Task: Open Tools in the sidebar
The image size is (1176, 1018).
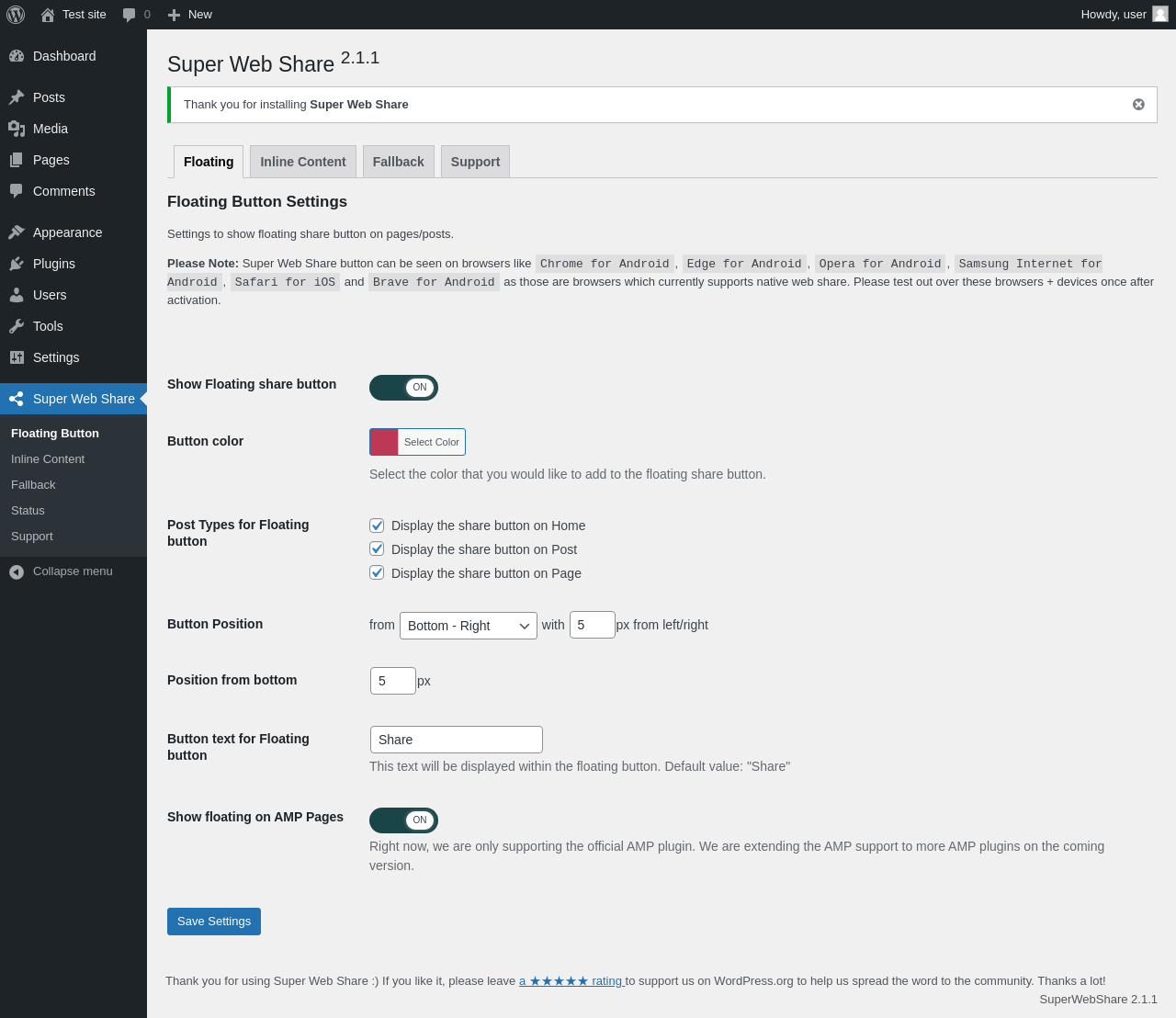Action: pyautogui.click(x=73, y=326)
